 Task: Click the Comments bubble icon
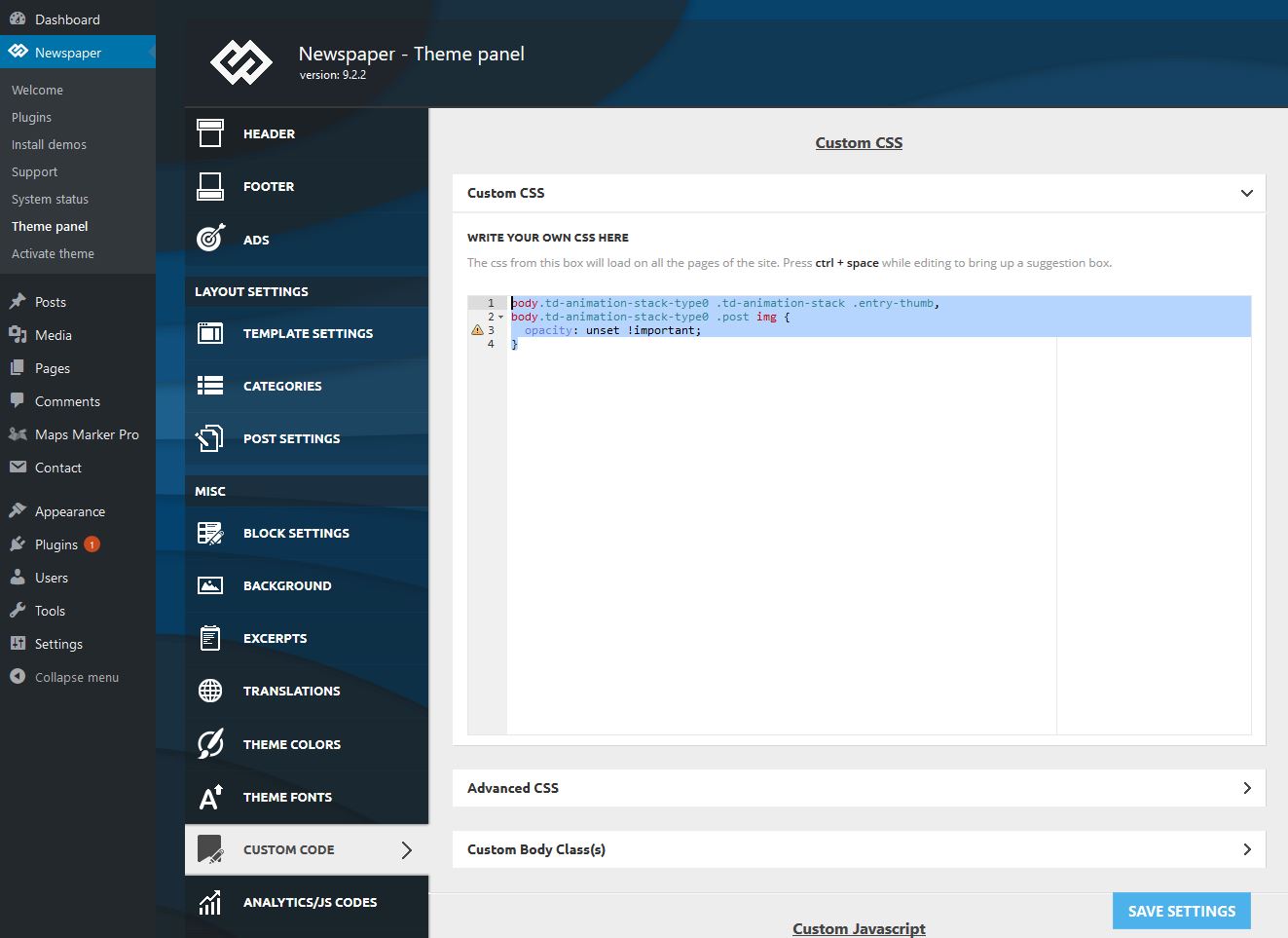[18, 400]
